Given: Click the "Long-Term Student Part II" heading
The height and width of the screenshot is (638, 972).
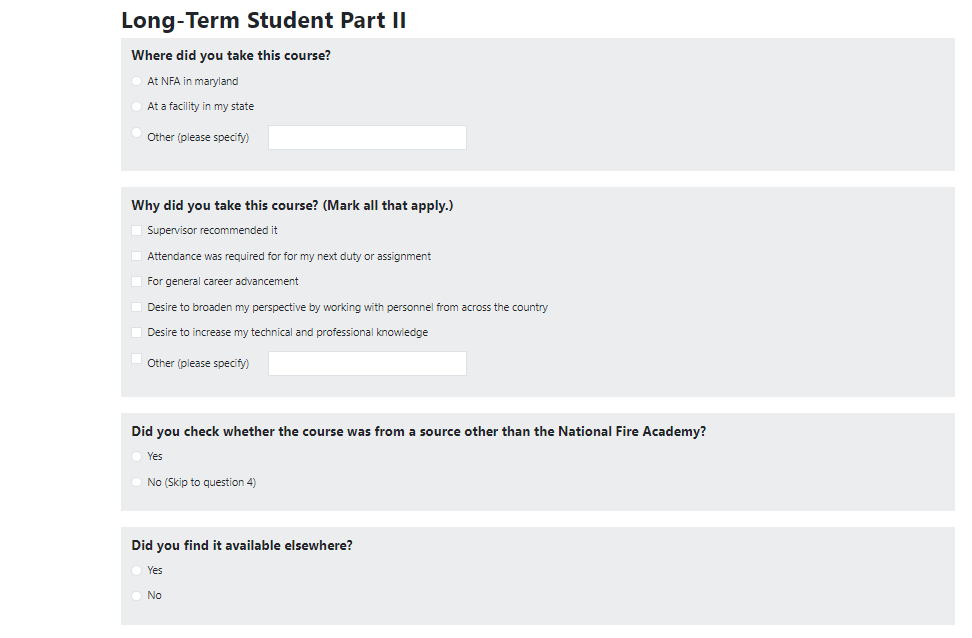Looking at the screenshot, I should pos(263,20).
